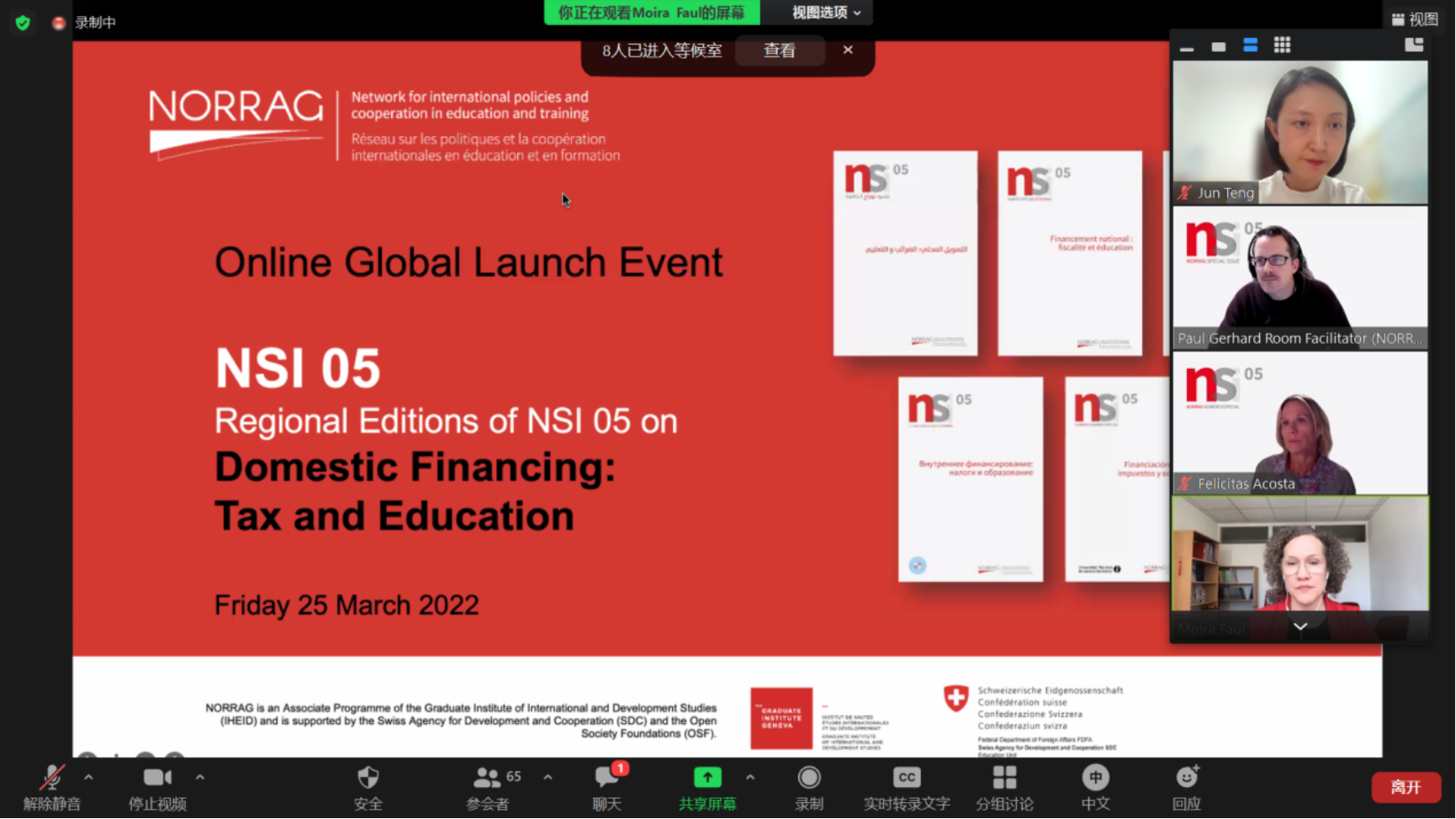Image resolution: width=1456 pixels, height=819 pixels.
Task: Click the Share Screen (共享屏幕) icon
Action: (707, 778)
